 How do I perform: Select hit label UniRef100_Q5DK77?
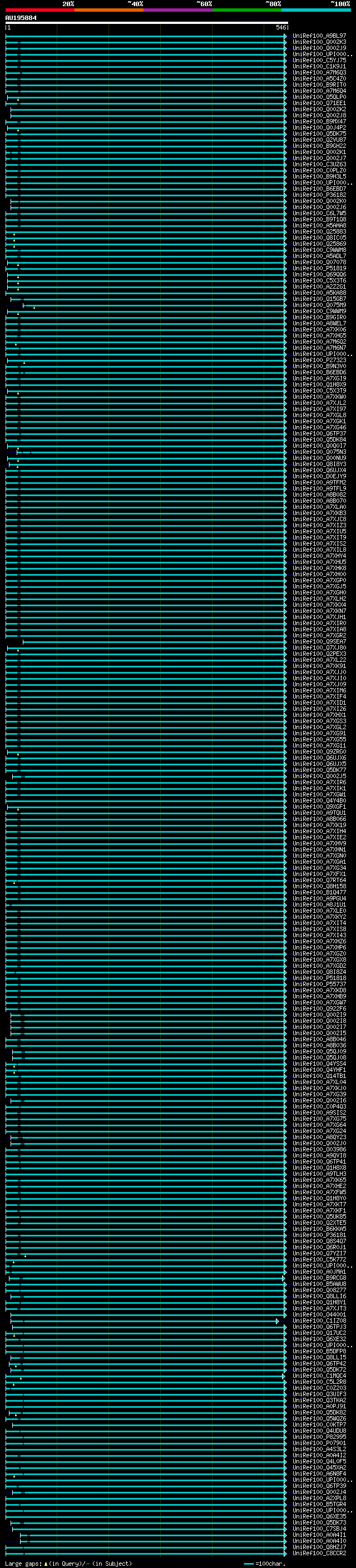[319, 770]
